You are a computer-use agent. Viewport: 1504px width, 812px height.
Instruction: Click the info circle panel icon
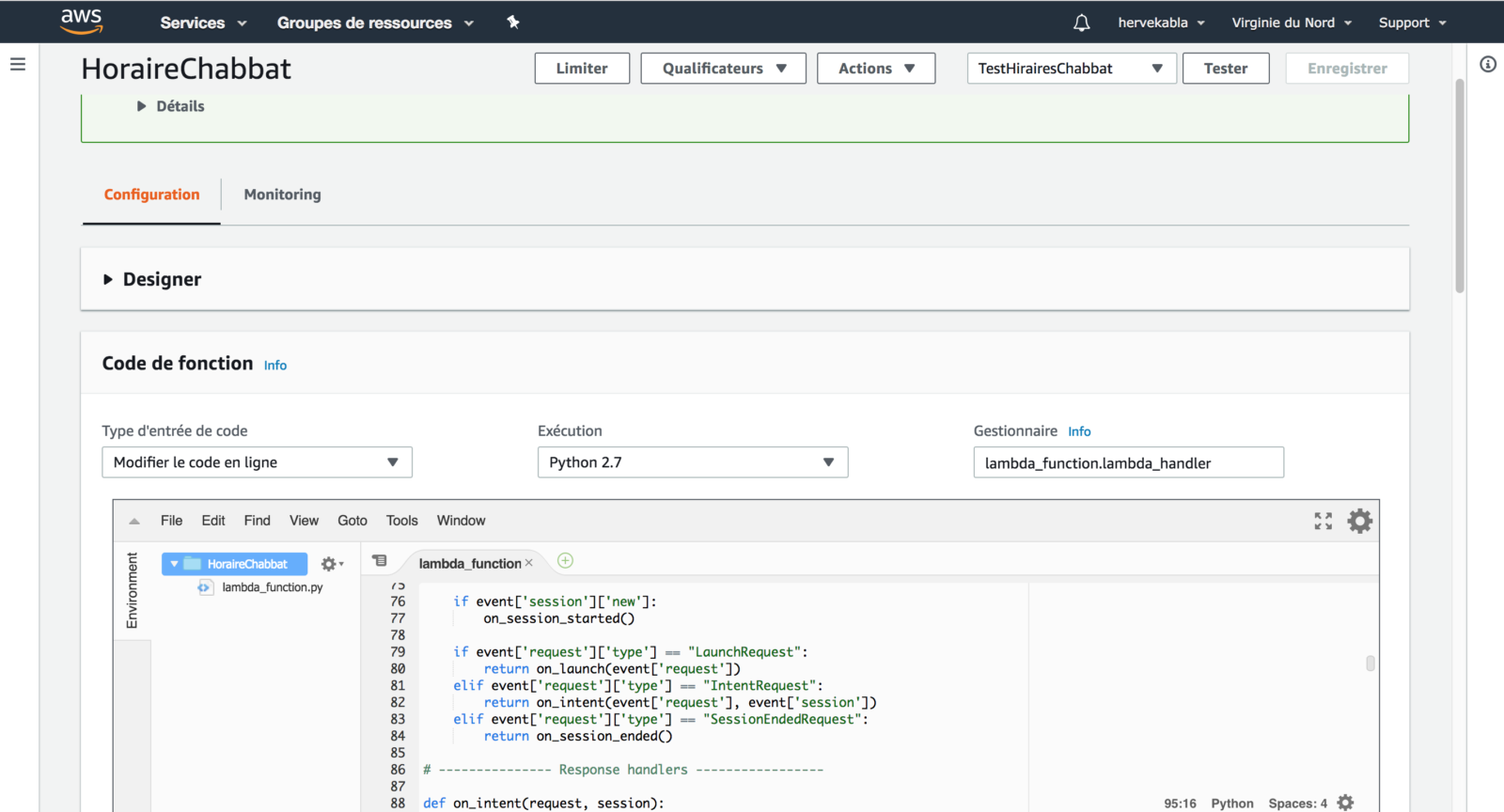click(1488, 64)
